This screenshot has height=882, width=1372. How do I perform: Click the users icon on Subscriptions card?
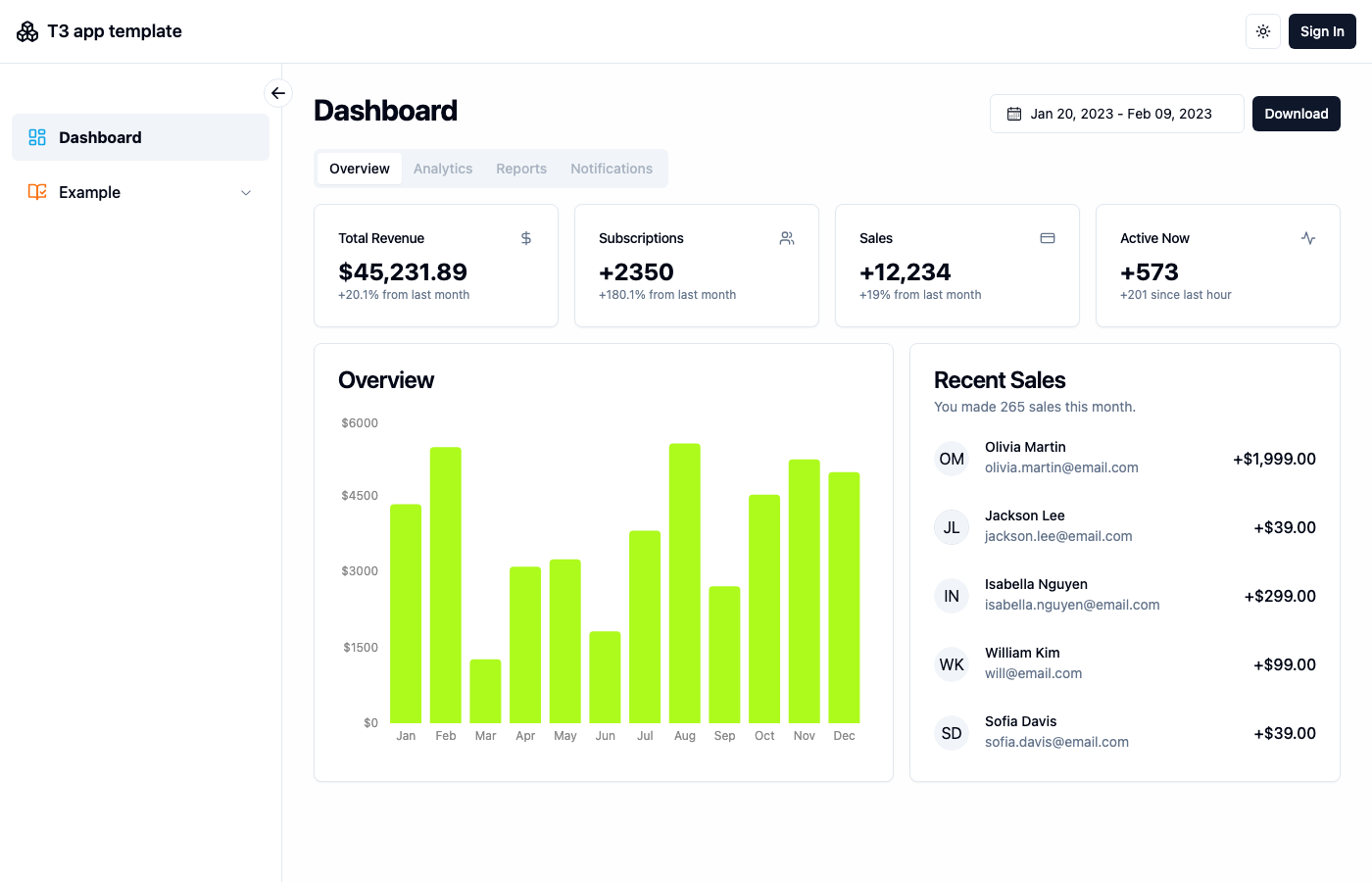point(786,237)
